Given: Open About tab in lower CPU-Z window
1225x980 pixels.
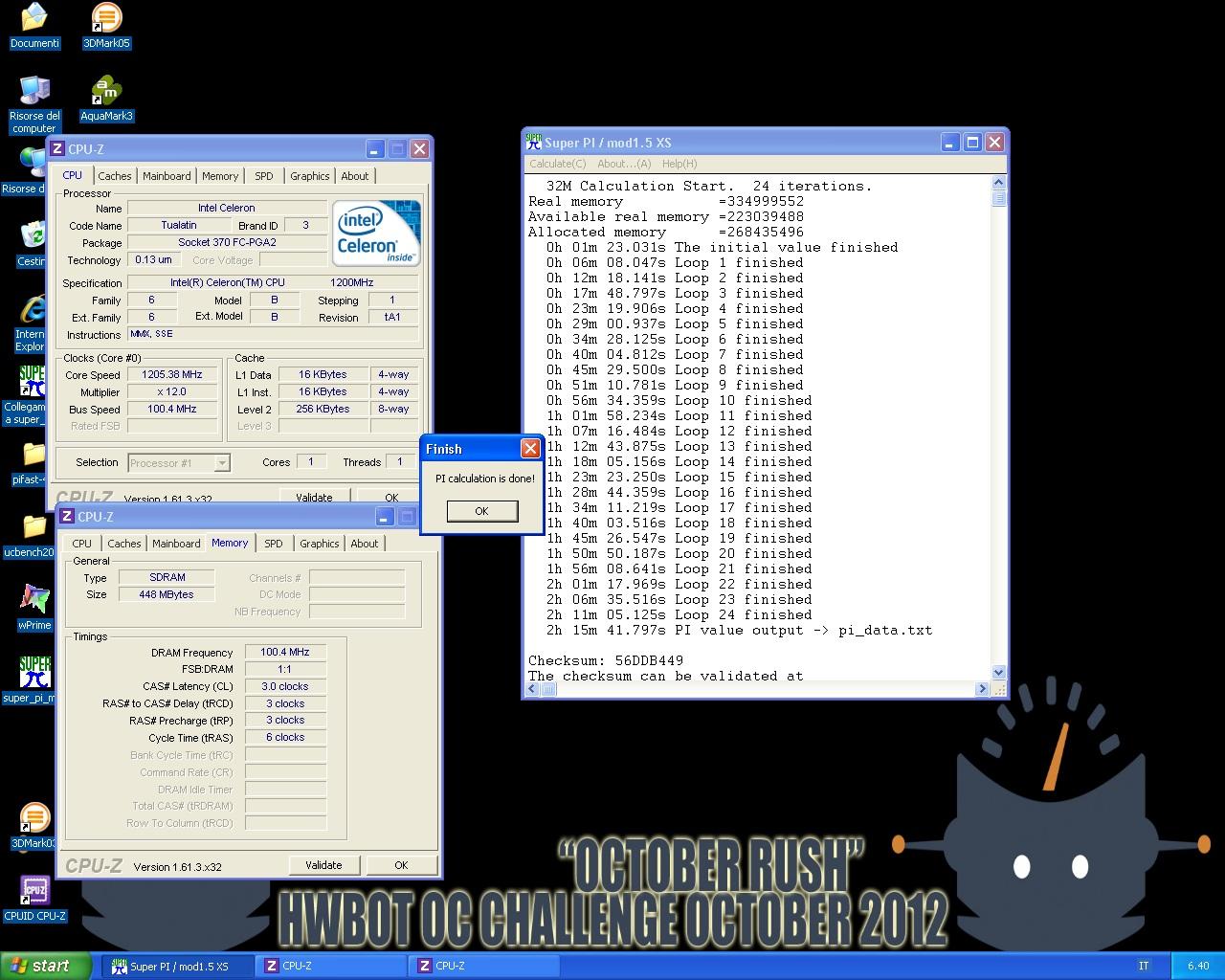Looking at the screenshot, I should [x=365, y=544].
